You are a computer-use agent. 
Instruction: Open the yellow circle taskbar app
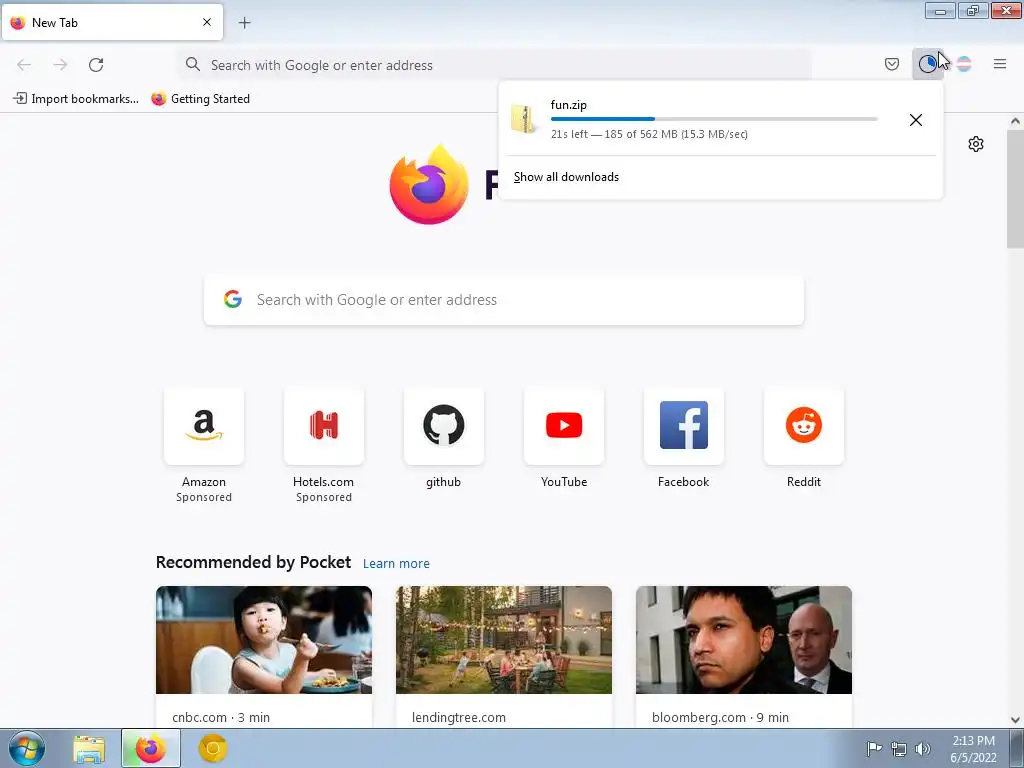[212, 749]
